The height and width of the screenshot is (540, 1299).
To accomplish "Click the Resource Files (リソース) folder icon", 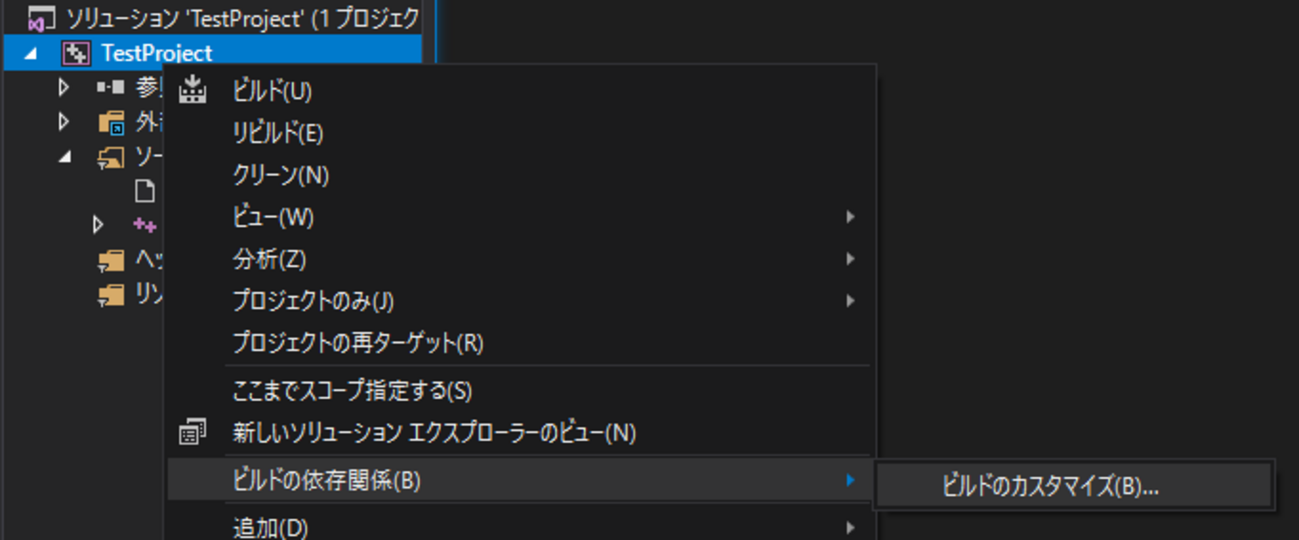I will tap(110, 295).
